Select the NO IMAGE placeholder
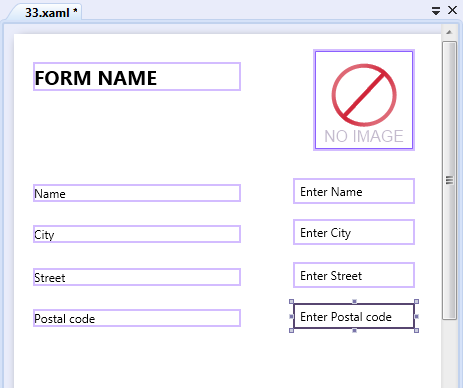Image resolution: width=463 pixels, height=388 pixels. (x=364, y=100)
